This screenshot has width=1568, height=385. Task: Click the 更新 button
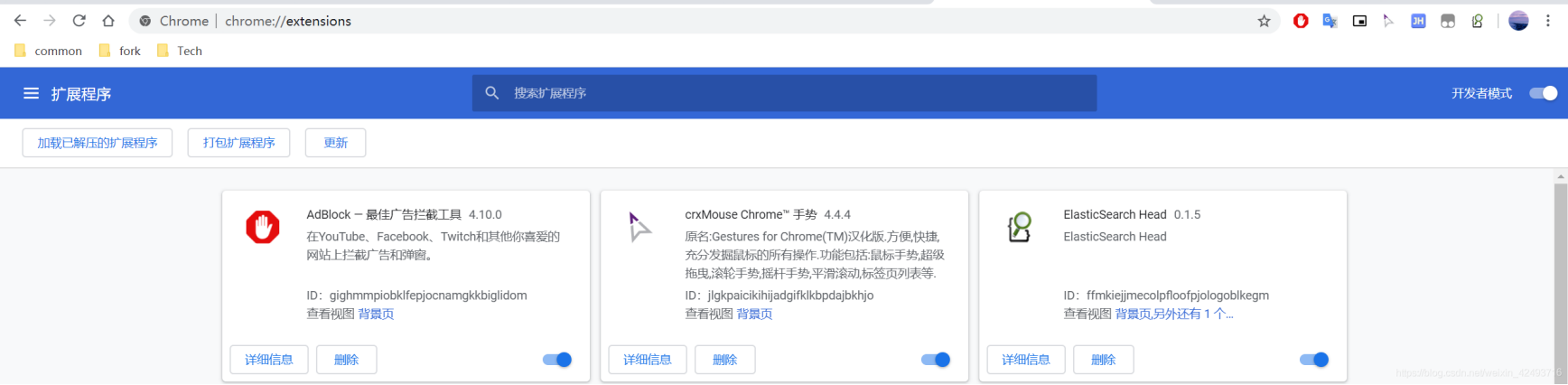pyautogui.click(x=336, y=143)
